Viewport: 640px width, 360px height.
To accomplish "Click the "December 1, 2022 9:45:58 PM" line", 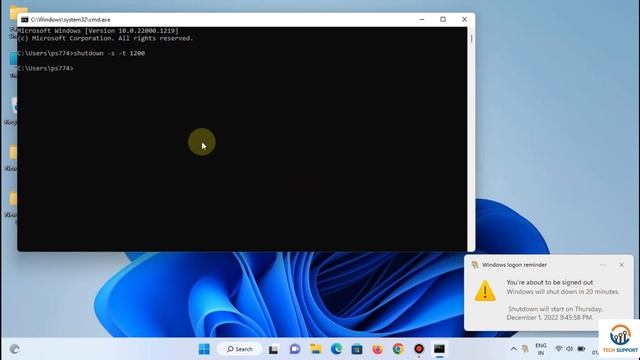I will point(550,317).
